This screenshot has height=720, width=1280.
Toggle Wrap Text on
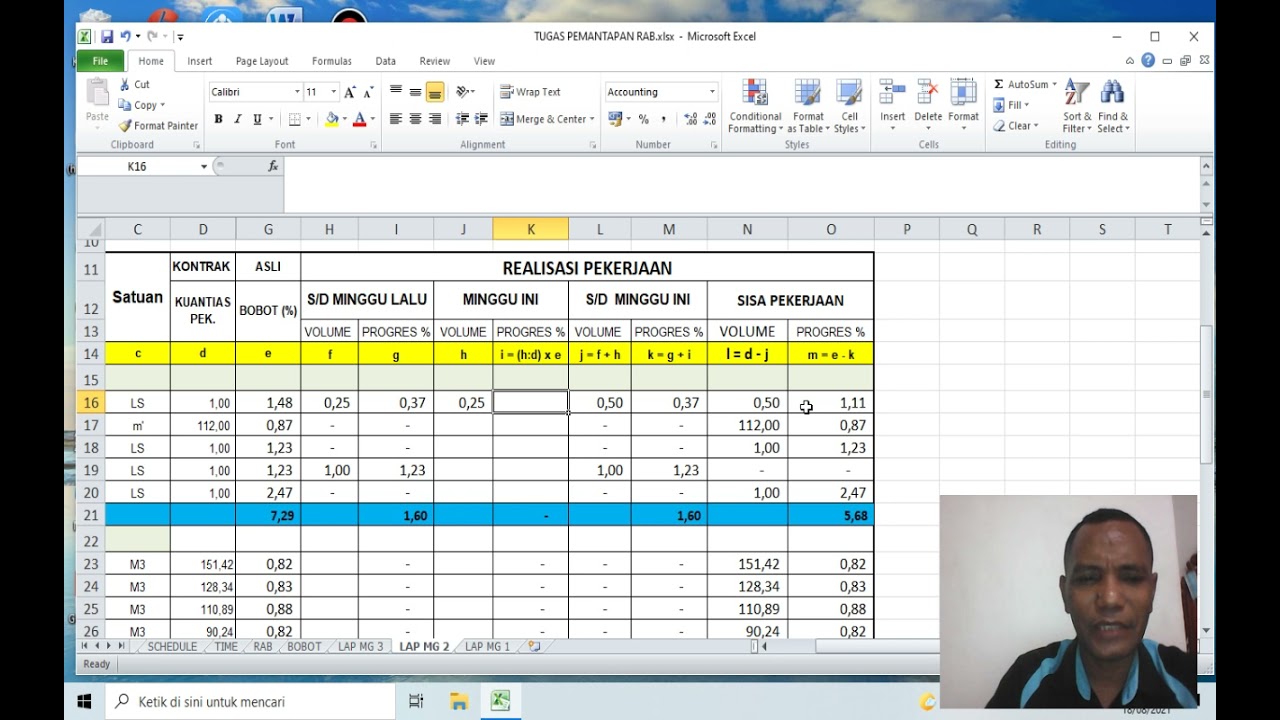[x=530, y=92]
